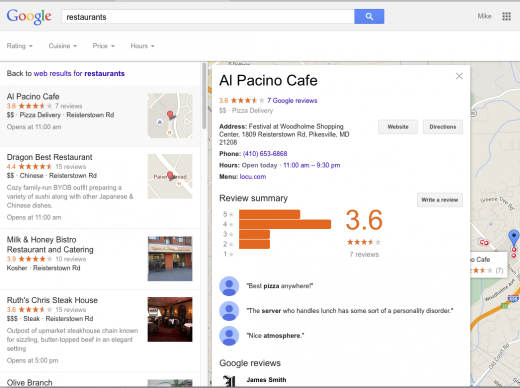Expand the Rating filter dropdown
520x388 pixels.
[20, 46]
